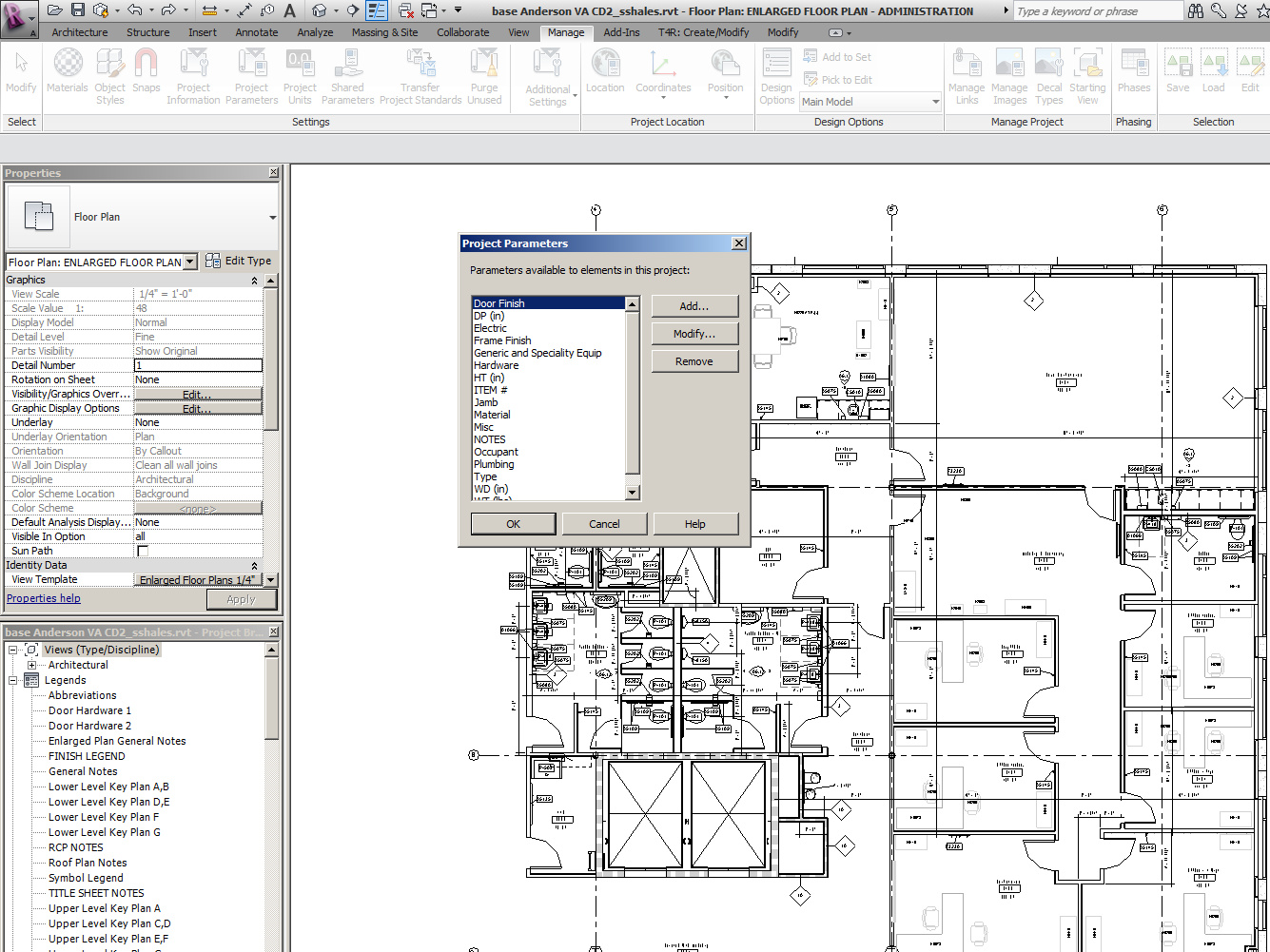Click OK in Project Parameters dialog
This screenshot has width=1270, height=952.
[x=514, y=524]
